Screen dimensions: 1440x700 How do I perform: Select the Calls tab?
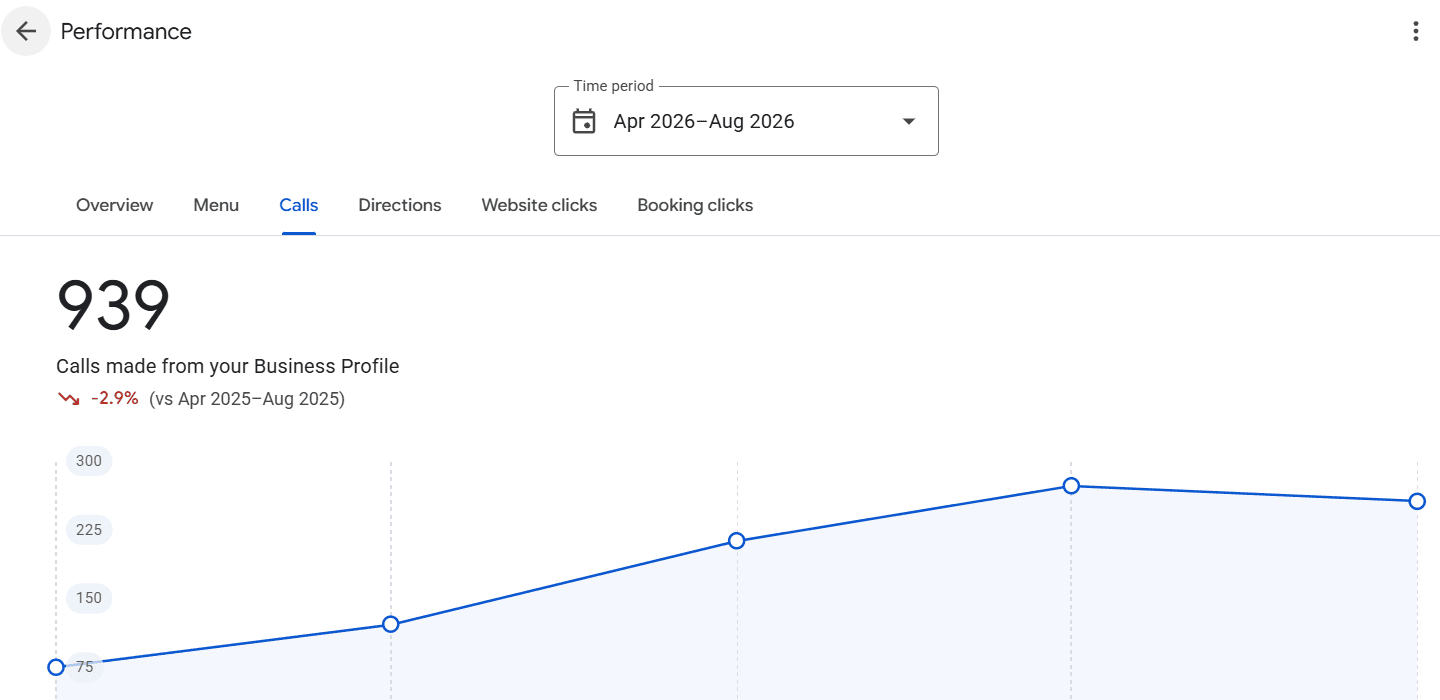click(x=299, y=205)
